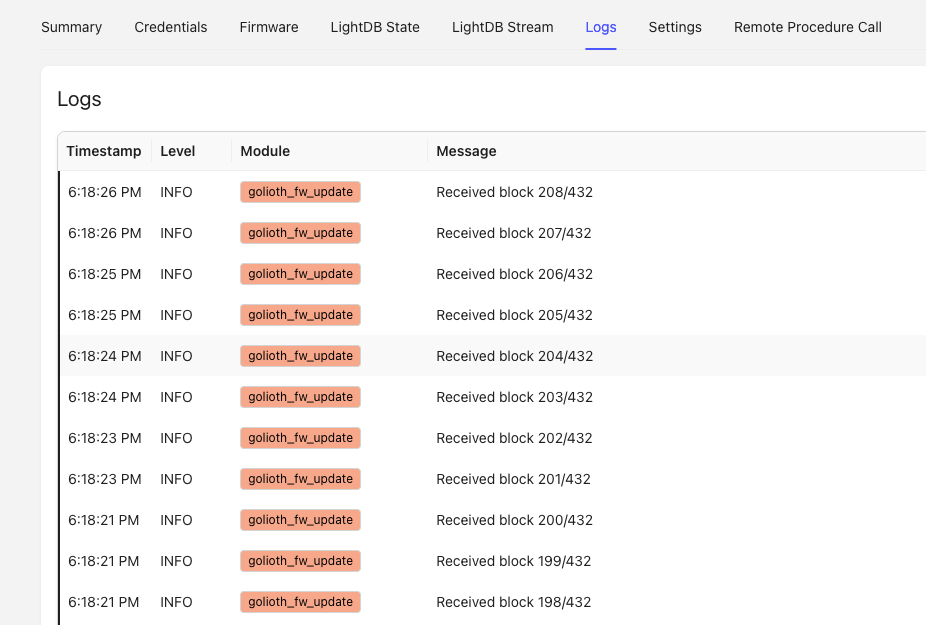Click timestamp of block 208 row
The width and height of the screenshot is (926, 625).
[x=105, y=192]
